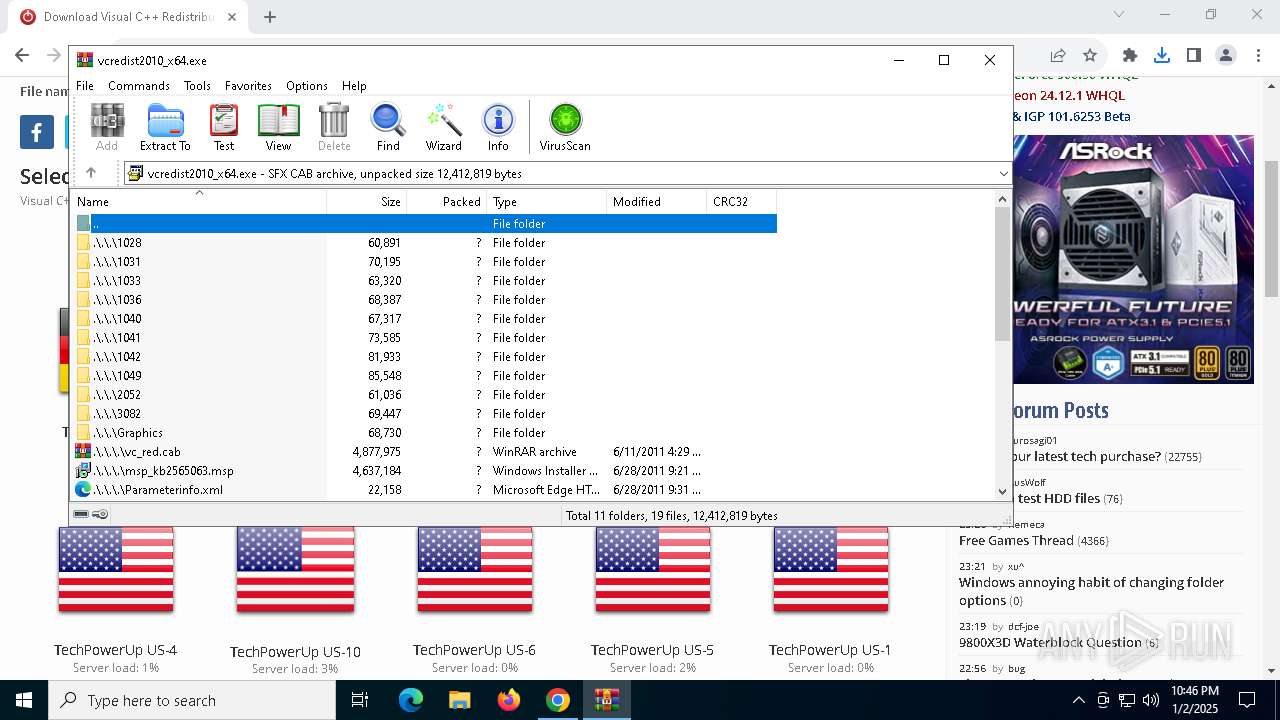Select the Graphics folder row
Image resolution: width=1280 pixels, height=720 pixels.
pyautogui.click(x=425, y=433)
